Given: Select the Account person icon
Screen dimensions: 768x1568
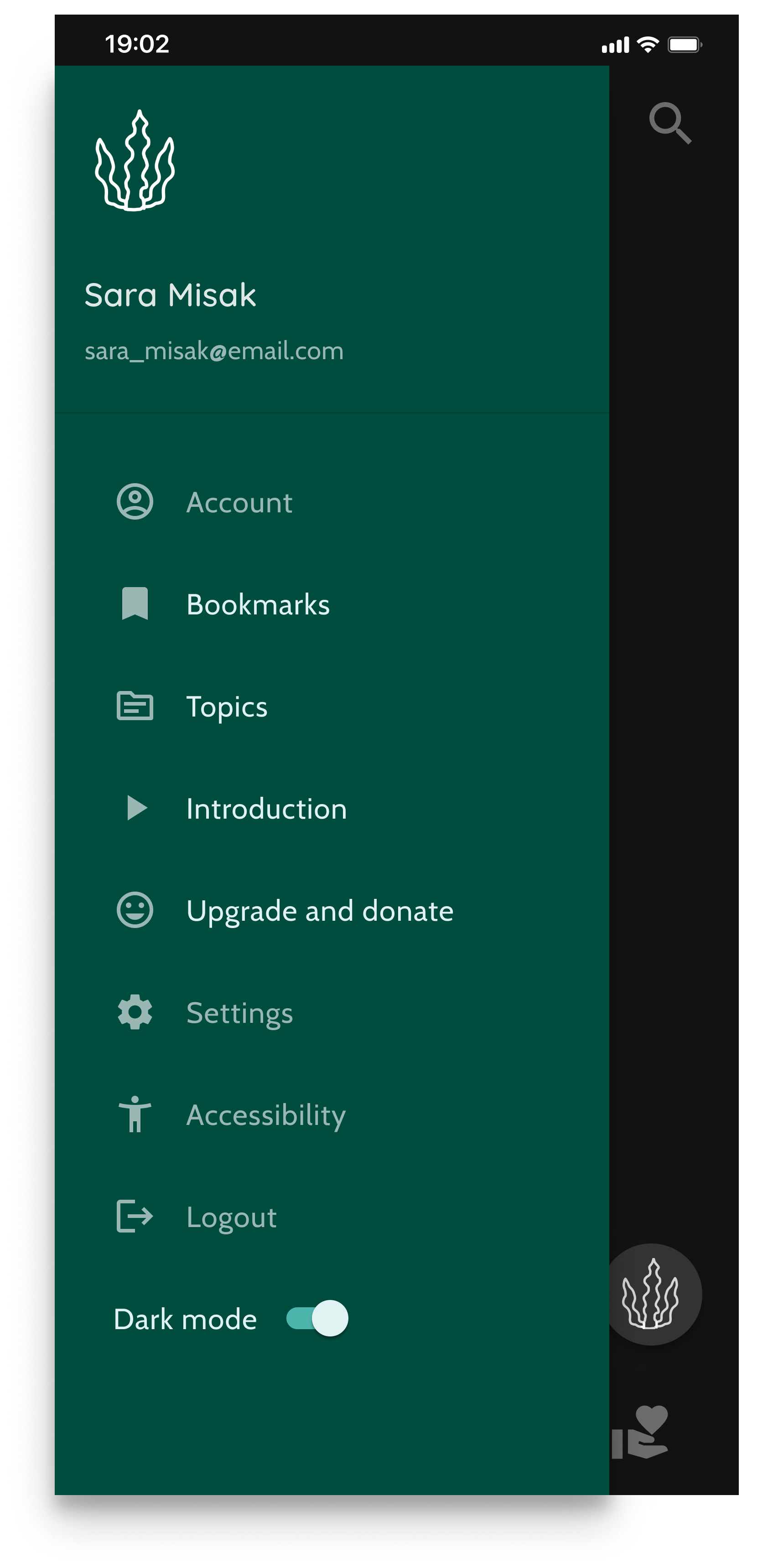Looking at the screenshot, I should click(134, 501).
